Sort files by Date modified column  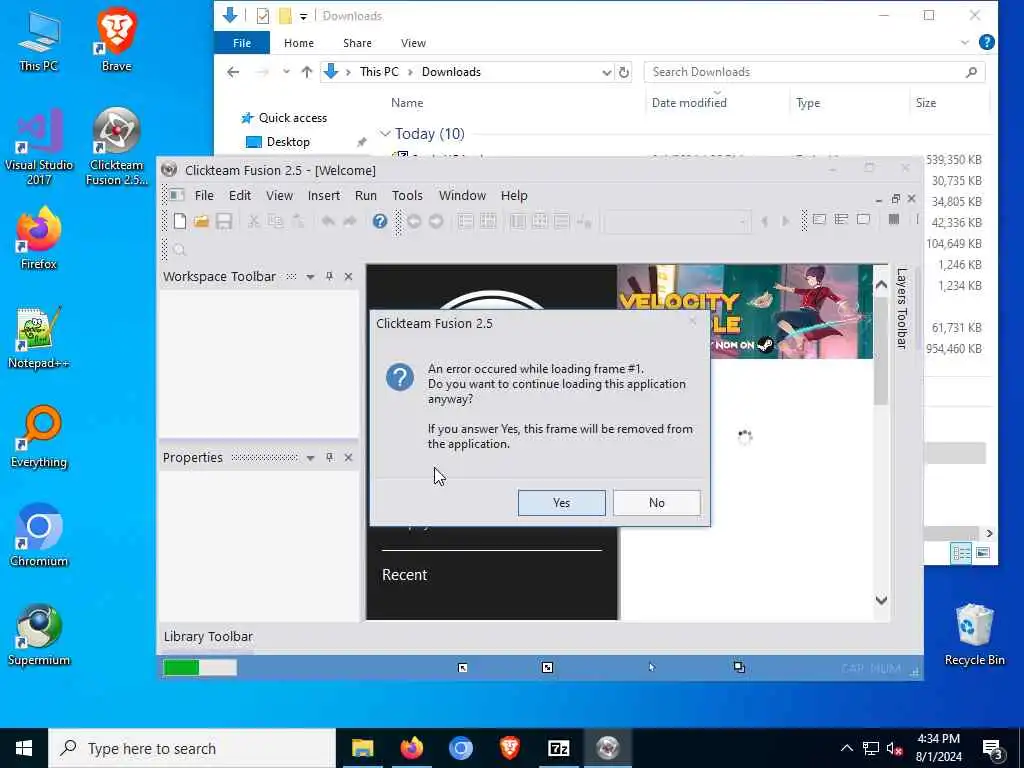[x=689, y=103]
